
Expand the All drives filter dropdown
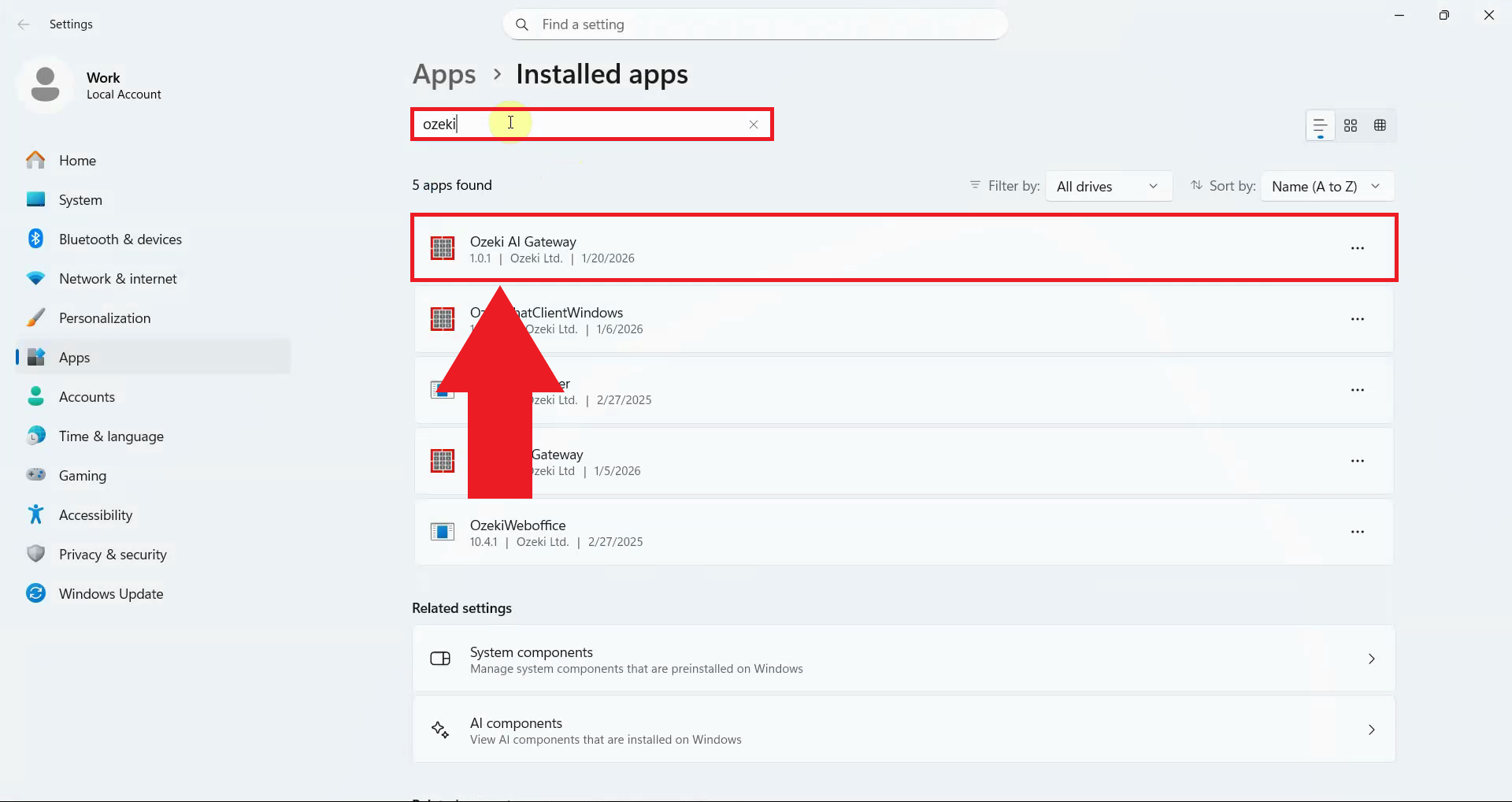tap(1108, 187)
